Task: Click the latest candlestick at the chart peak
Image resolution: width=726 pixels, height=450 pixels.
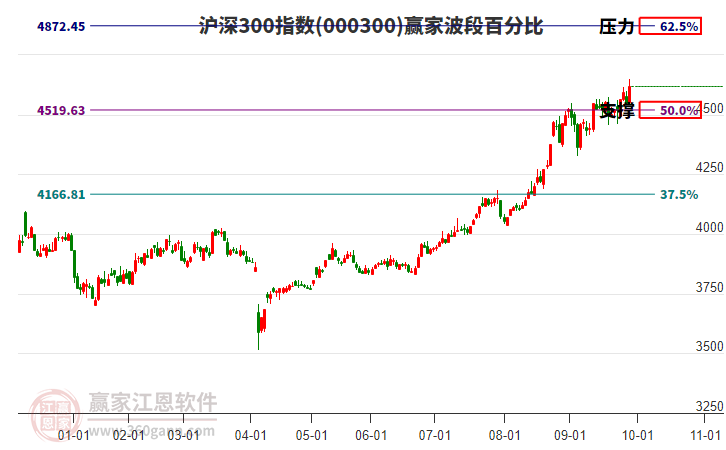Action: coord(629,93)
